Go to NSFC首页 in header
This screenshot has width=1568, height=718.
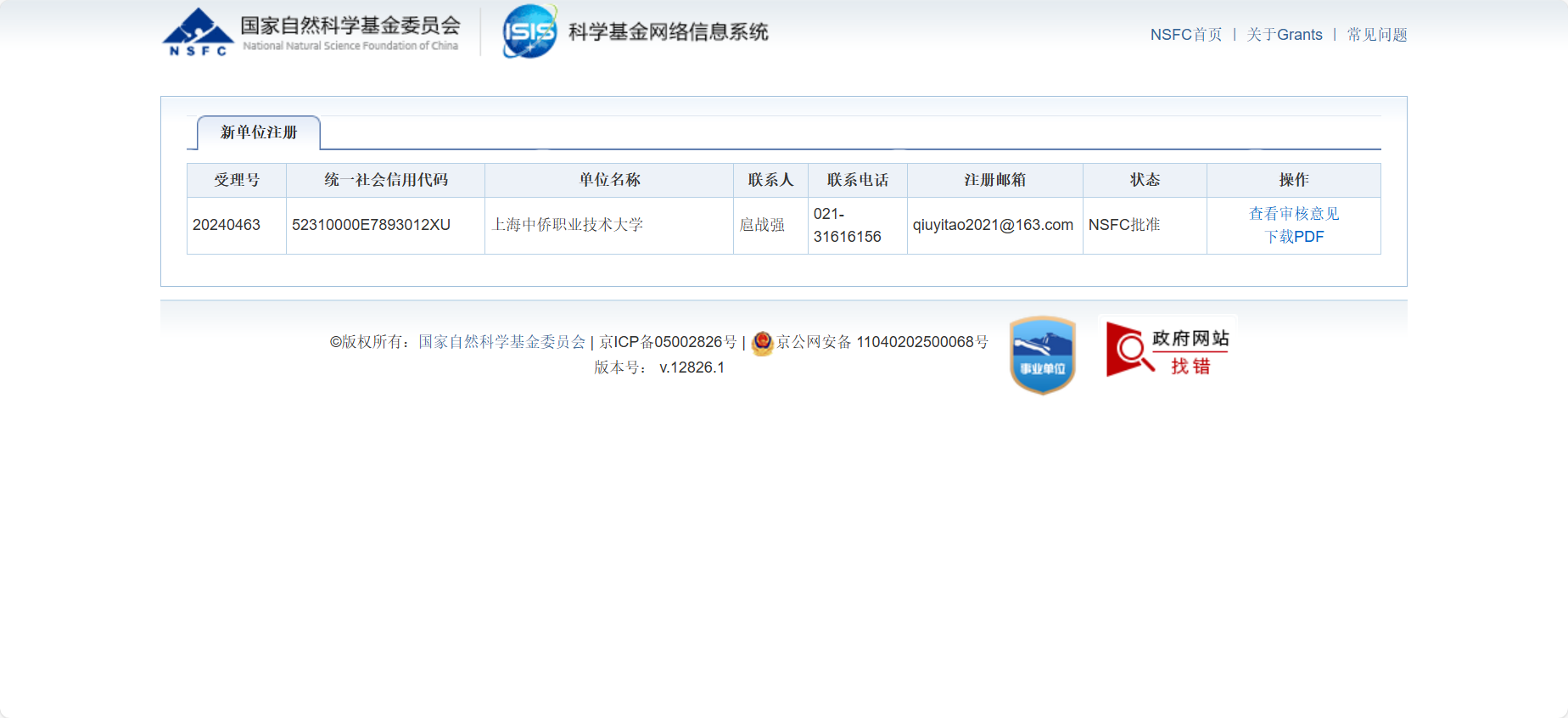(x=1185, y=35)
